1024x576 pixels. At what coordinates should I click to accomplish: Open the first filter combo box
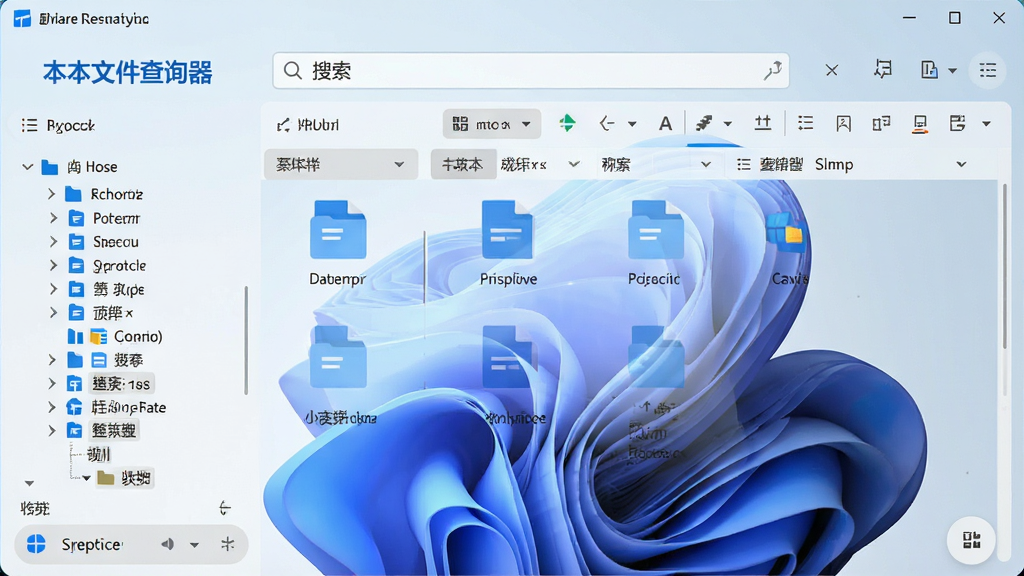coord(340,165)
